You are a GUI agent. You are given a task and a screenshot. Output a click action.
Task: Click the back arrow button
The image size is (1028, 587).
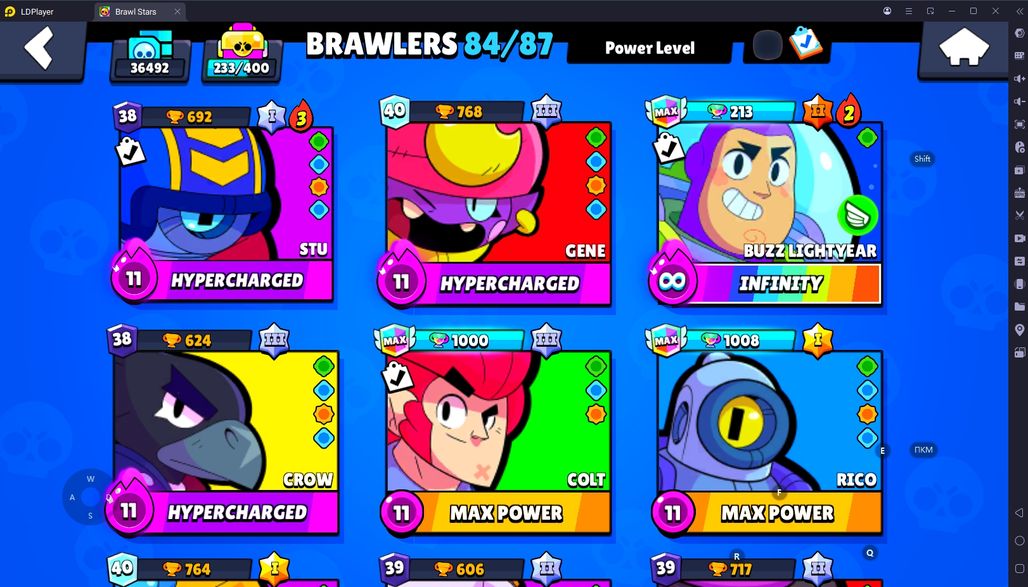pyautogui.click(x=41, y=49)
